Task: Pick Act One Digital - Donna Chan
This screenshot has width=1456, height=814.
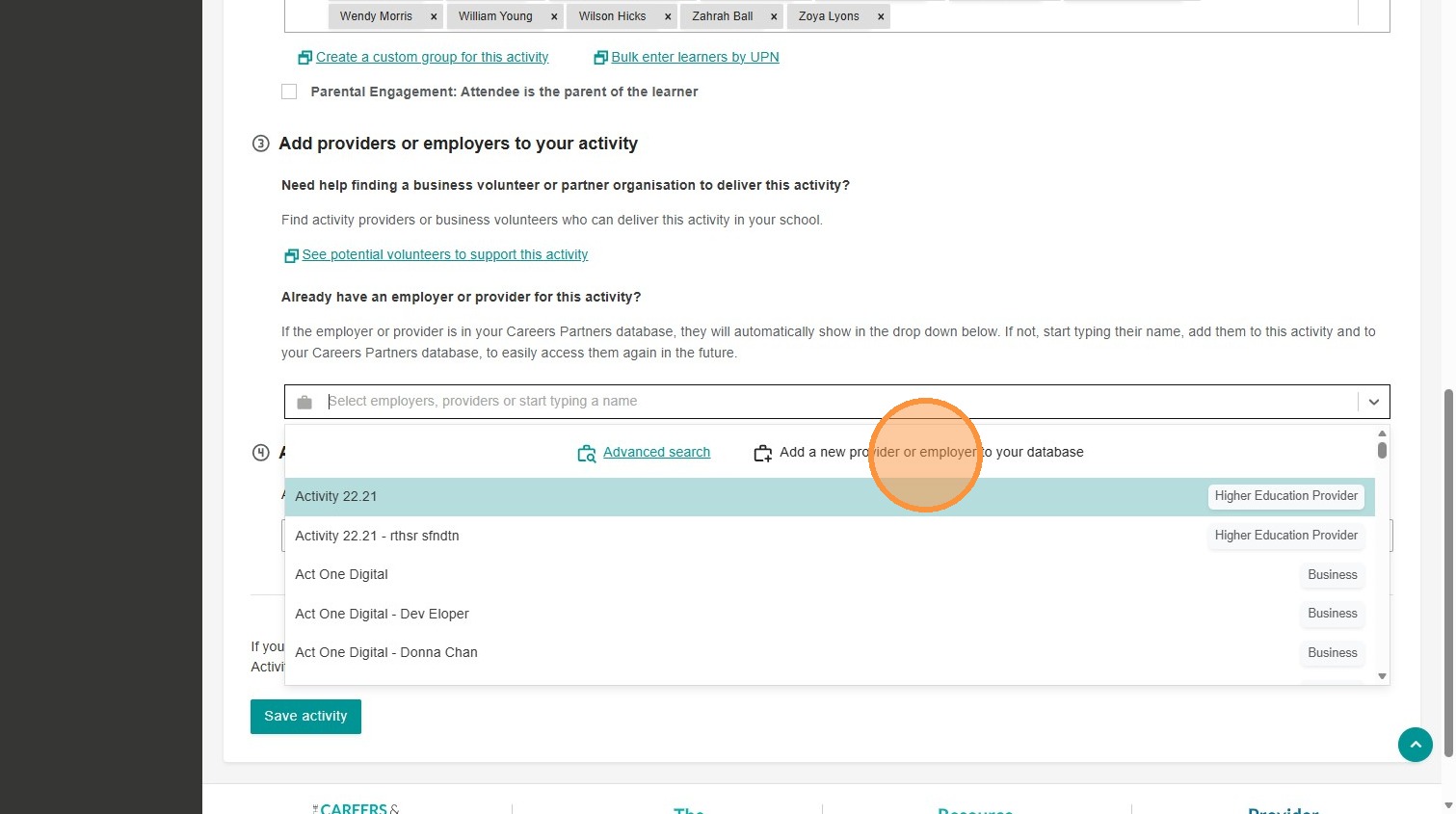Action: [830, 652]
